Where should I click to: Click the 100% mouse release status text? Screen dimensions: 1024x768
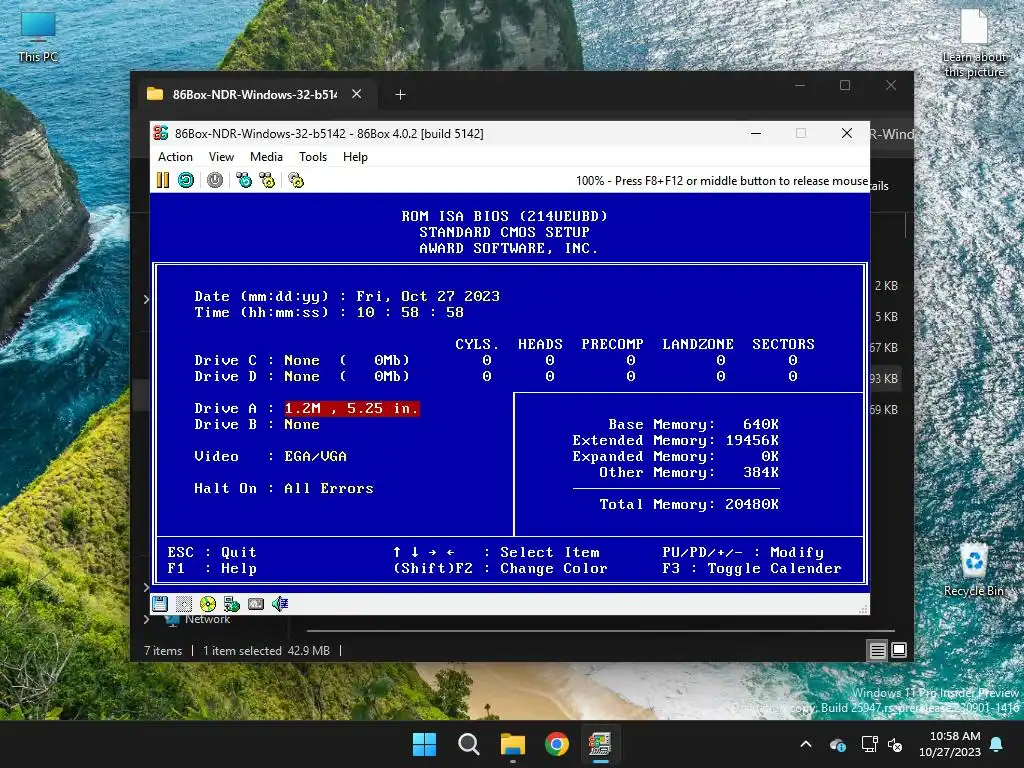point(722,181)
